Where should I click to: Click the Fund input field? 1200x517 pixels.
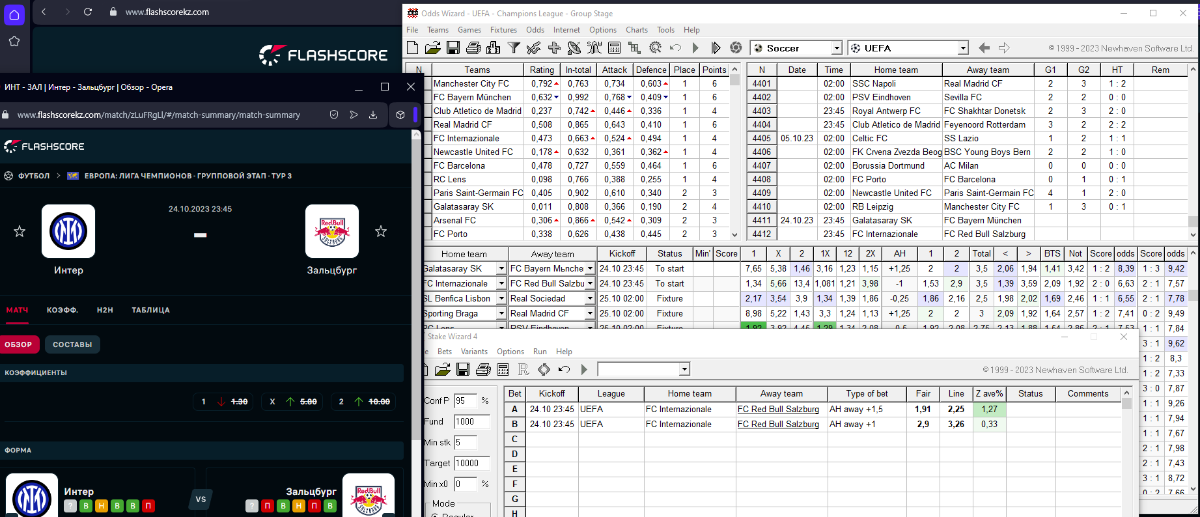click(465, 421)
